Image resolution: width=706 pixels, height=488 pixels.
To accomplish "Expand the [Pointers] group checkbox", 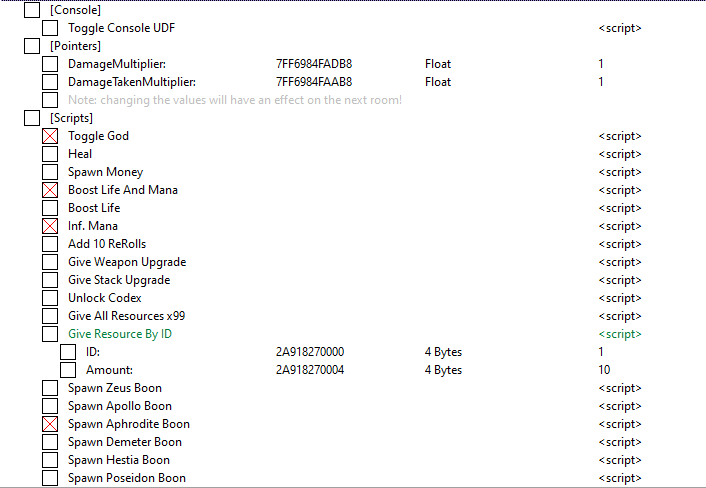I will [x=32, y=46].
